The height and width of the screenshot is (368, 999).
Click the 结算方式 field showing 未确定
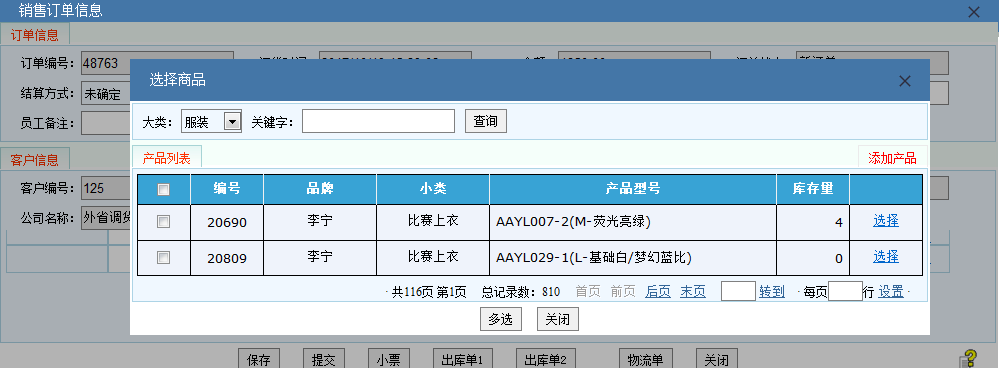105,94
